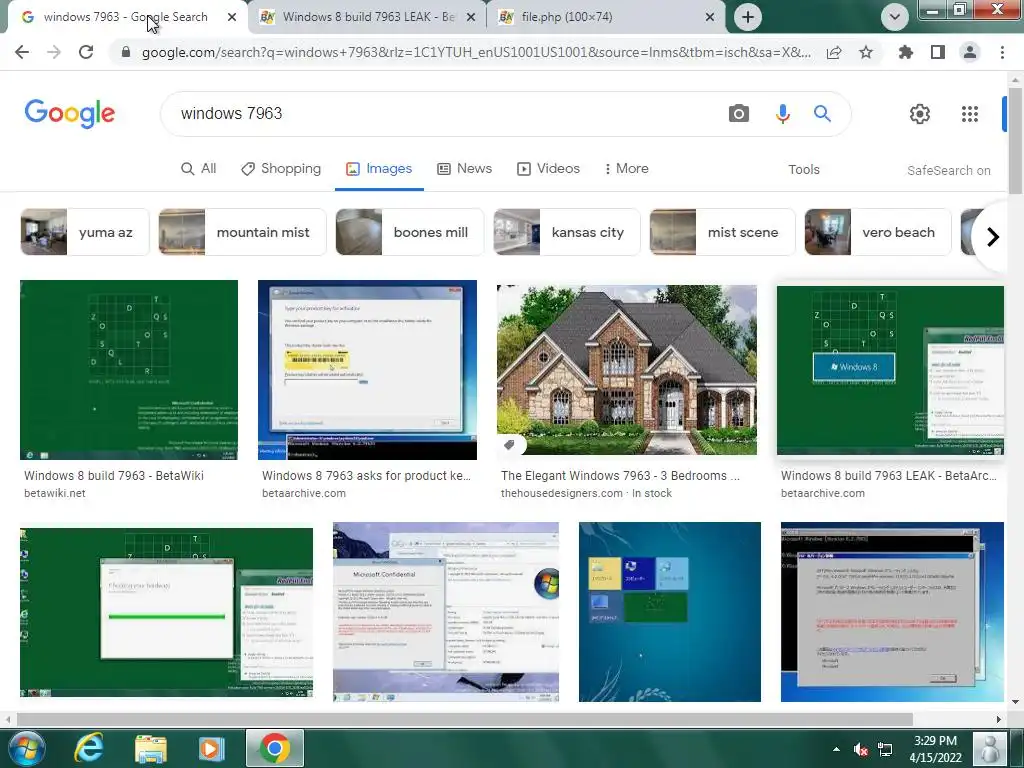Open Windows Explorer folder in taskbar

click(x=151, y=748)
